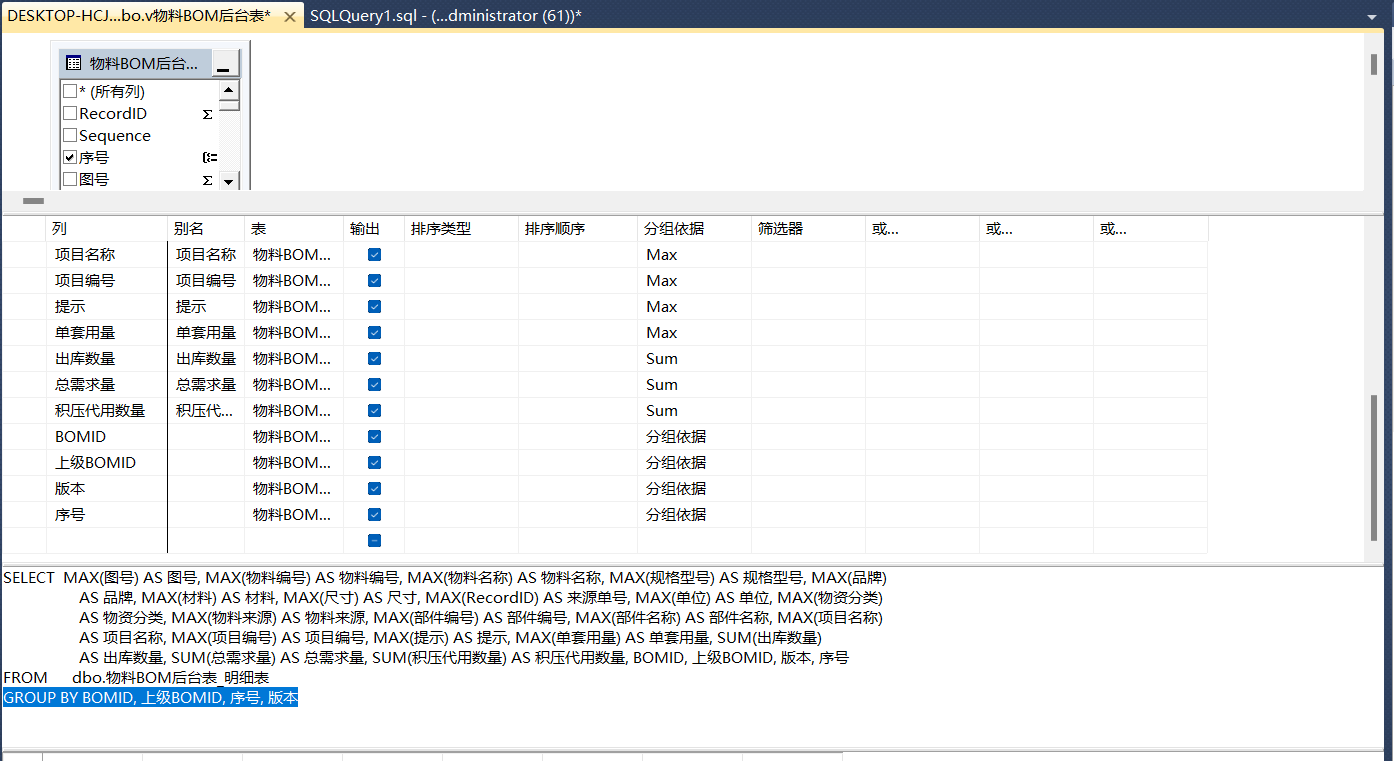This screenshot has height=761, width=1394.
Task: Click the group-by icon next to 序号
Action: tap(209, 158)
